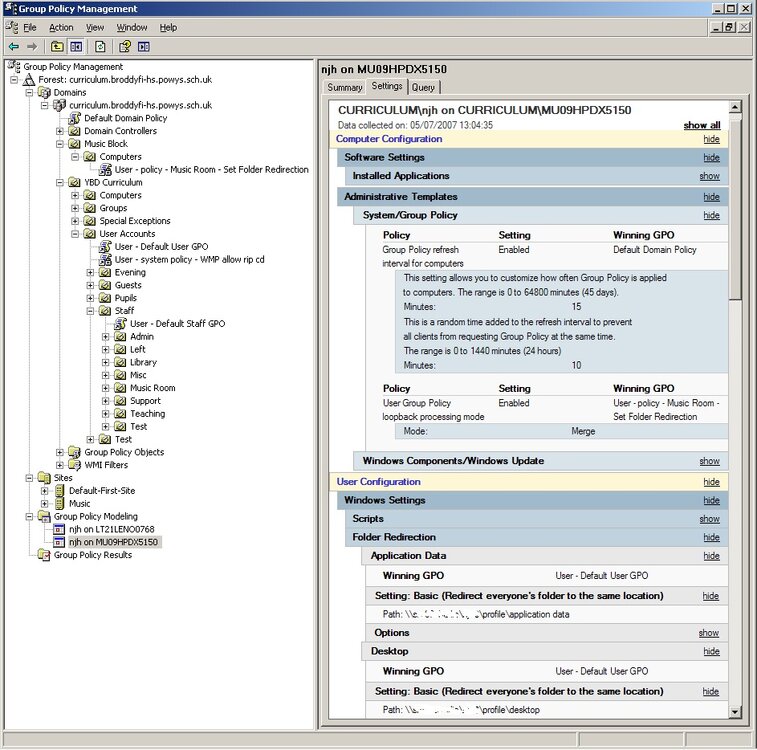
Task: Click the Up One Level toolbar icon
Action: (x=57, y=47)
